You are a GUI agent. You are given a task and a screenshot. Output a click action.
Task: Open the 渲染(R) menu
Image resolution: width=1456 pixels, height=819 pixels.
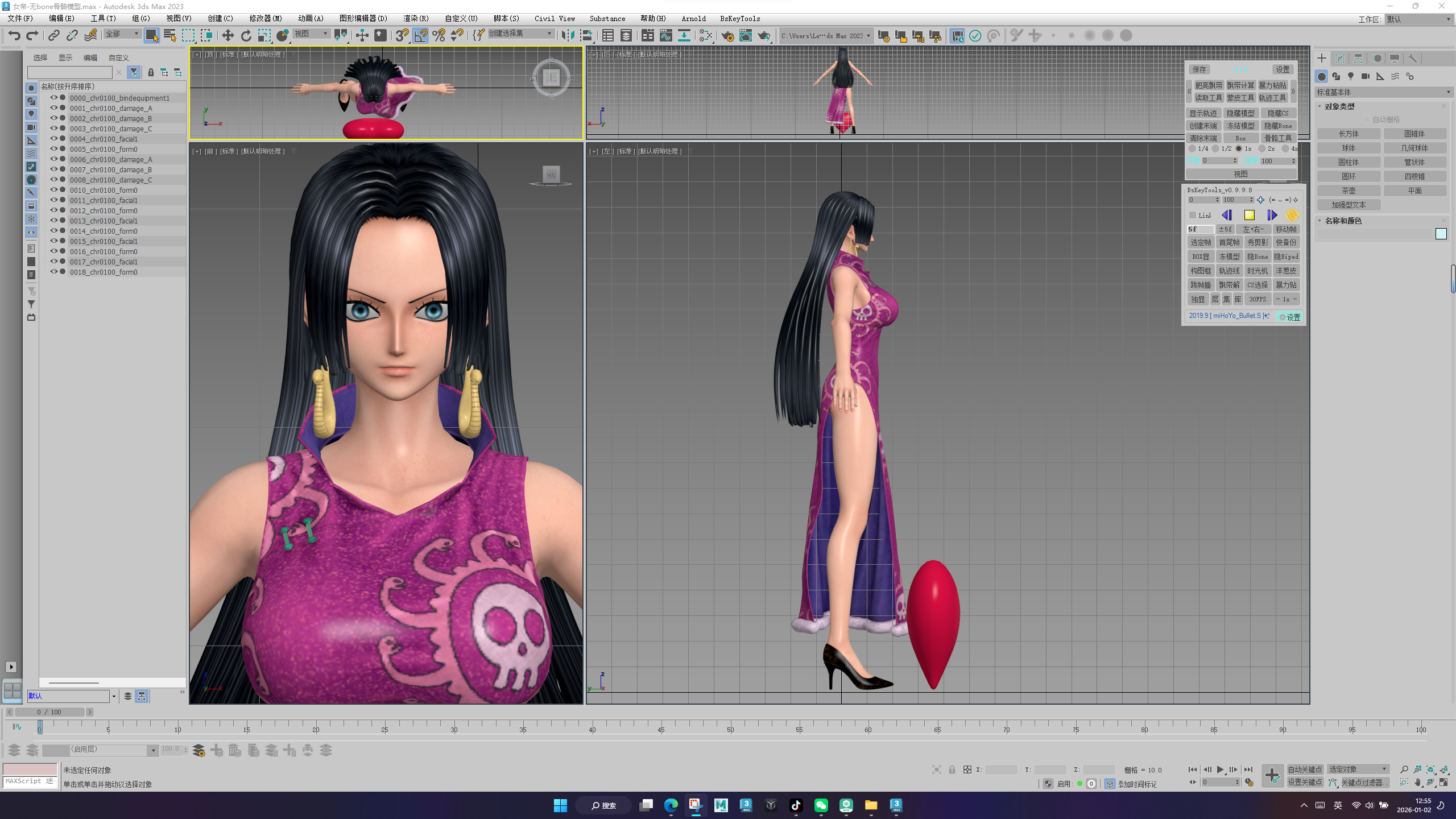coord(416,19)
